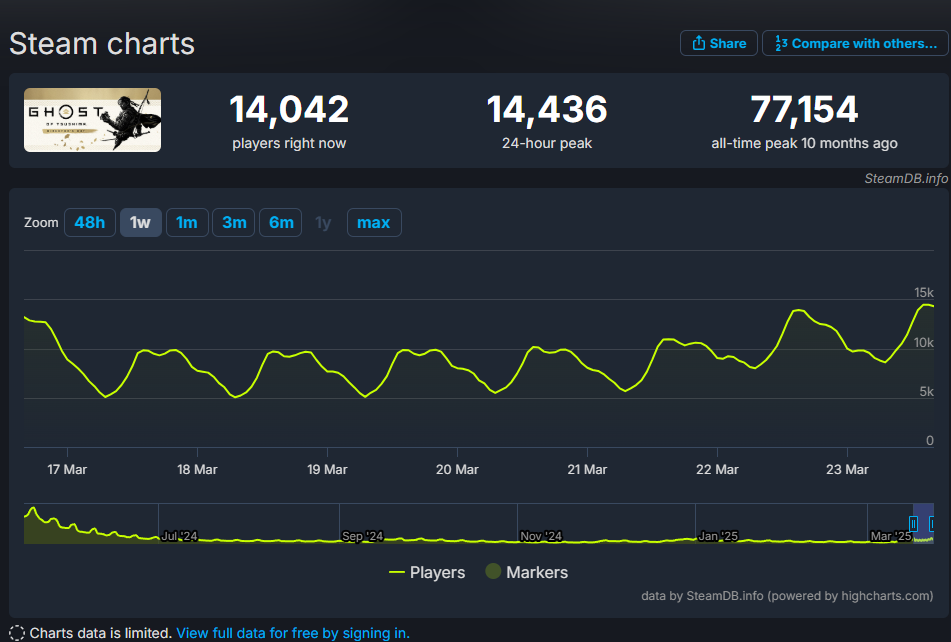Click the 20 Mar axis label

coord(457,469)
